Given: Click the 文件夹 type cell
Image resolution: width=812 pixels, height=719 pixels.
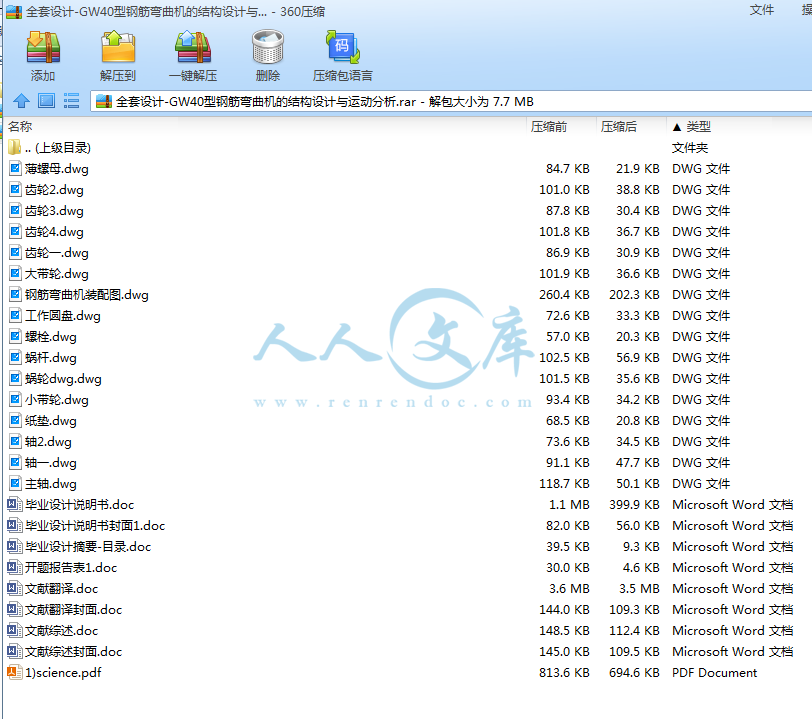Looking at the screenshot, I should pos(690,148).
